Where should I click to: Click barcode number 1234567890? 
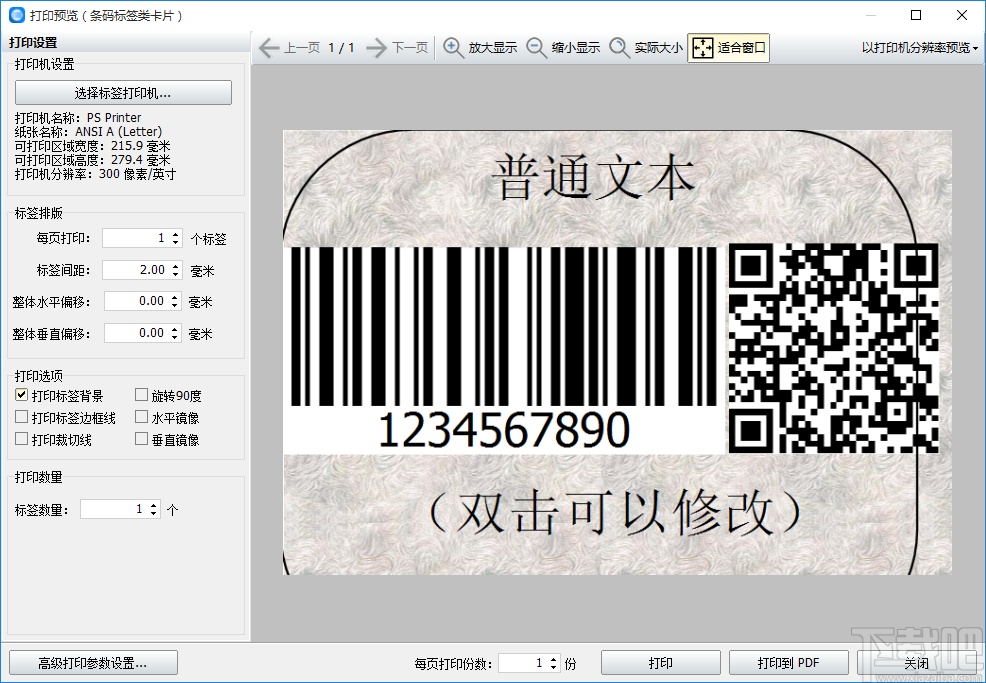[504, 430]
